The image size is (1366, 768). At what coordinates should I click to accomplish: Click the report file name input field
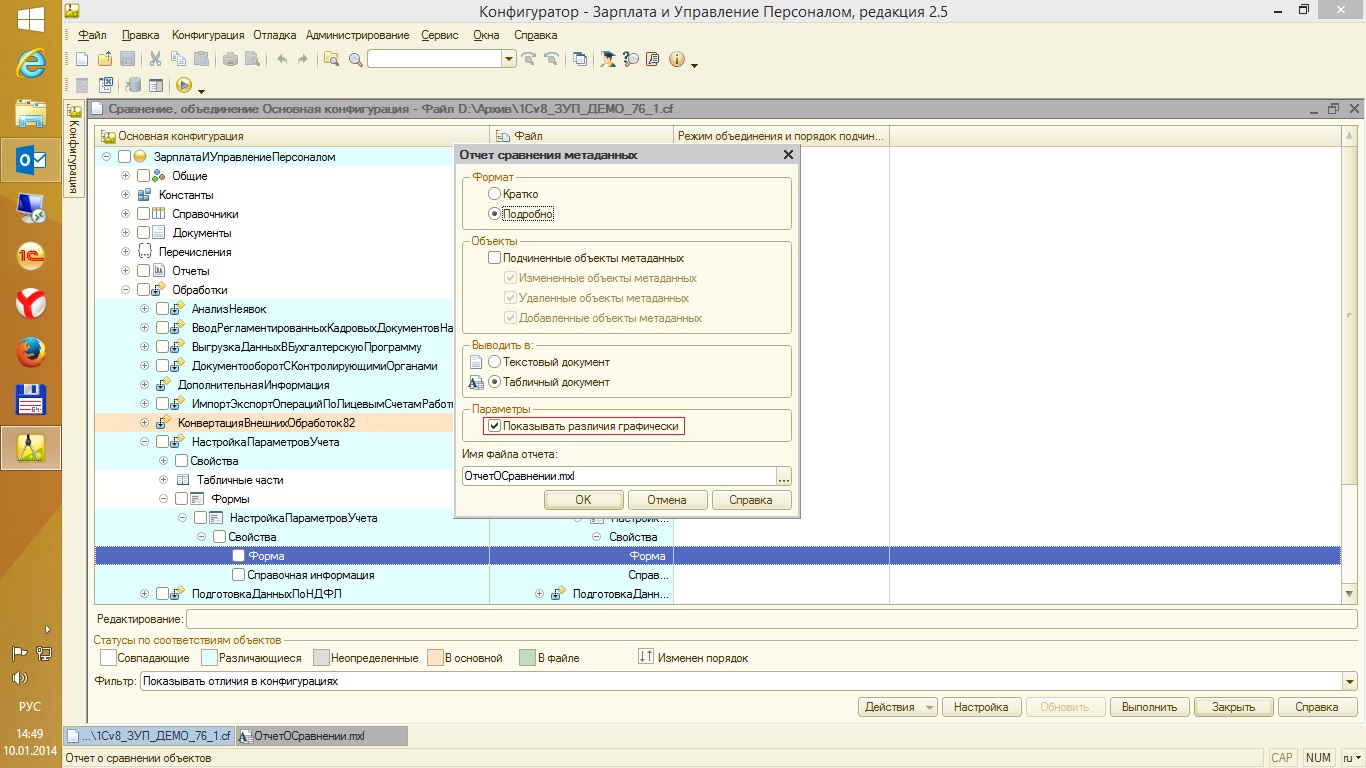click(617, 476)
